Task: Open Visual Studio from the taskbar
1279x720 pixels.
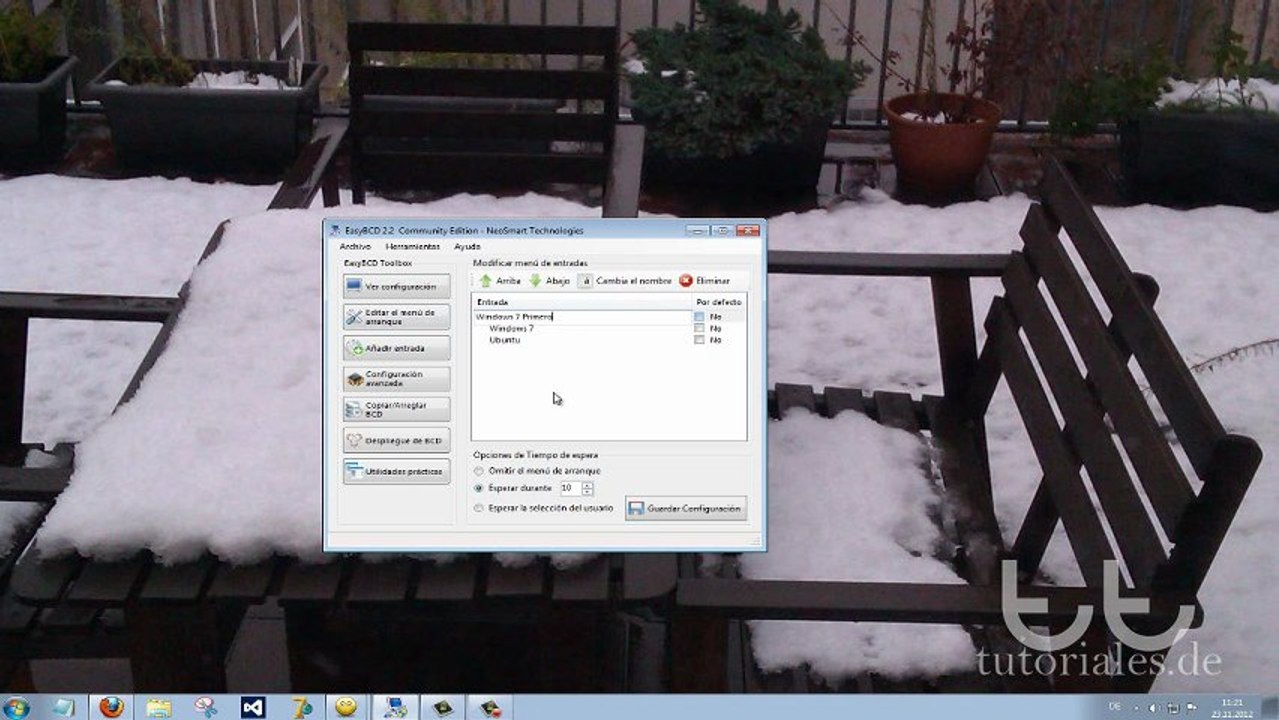Action: coord(252,707)
